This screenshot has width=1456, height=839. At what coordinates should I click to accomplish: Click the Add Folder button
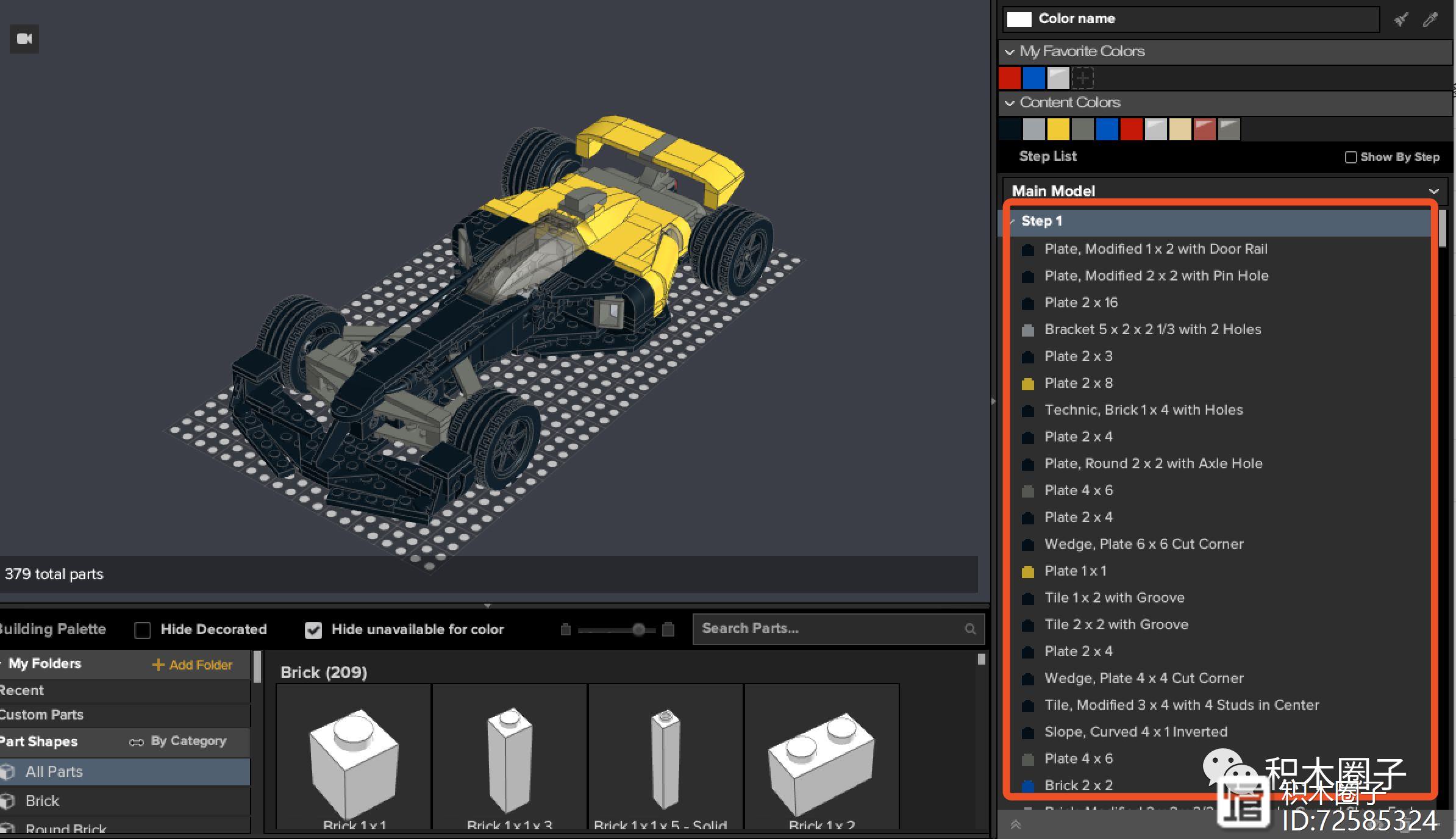pyautogui.click(x=192, y=665)
